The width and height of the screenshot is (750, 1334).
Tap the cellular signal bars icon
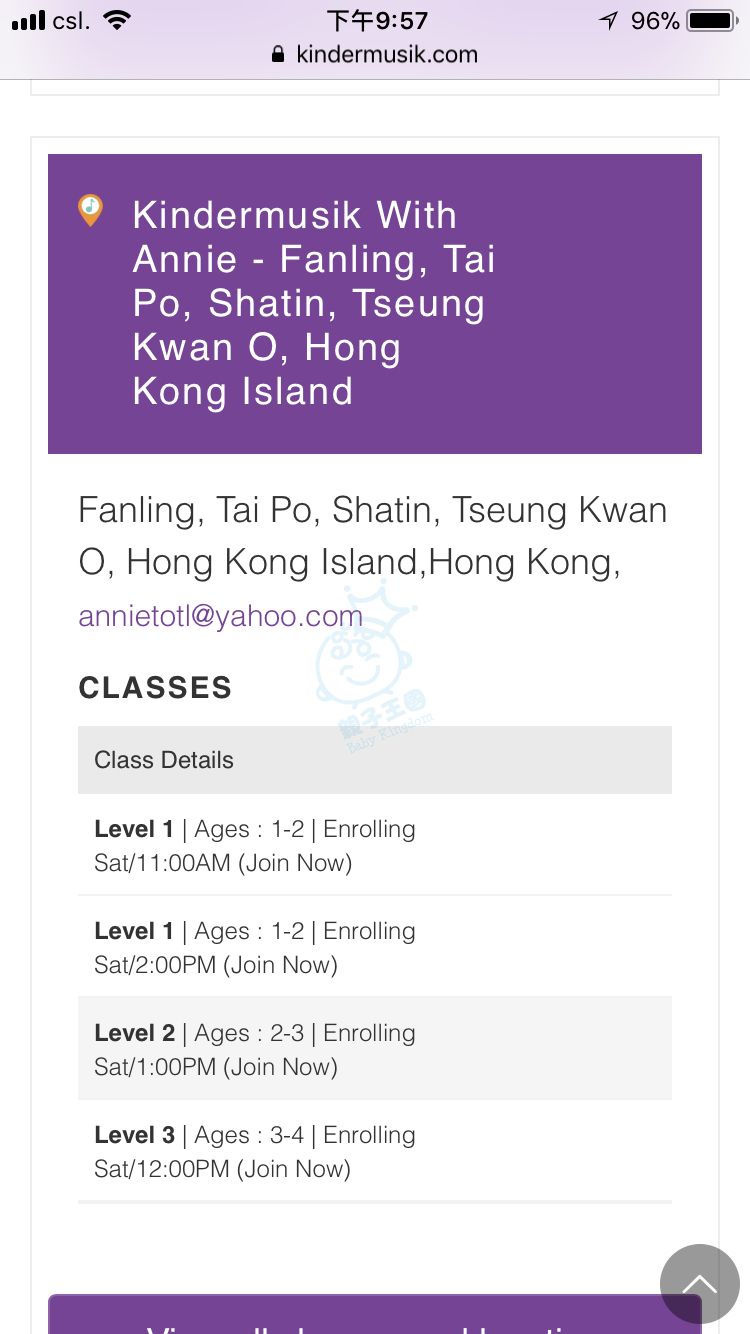(x=29, y=21)
